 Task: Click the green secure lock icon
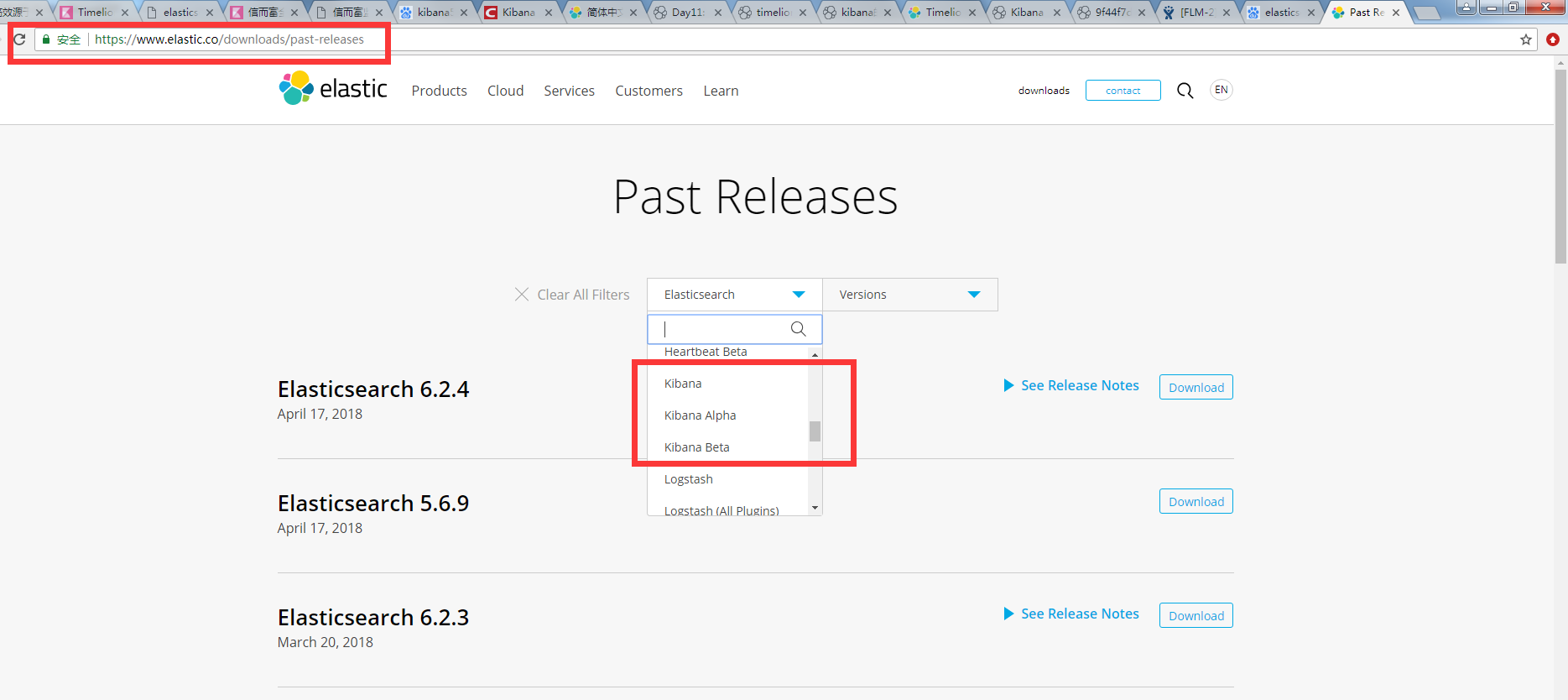point(46,39)
